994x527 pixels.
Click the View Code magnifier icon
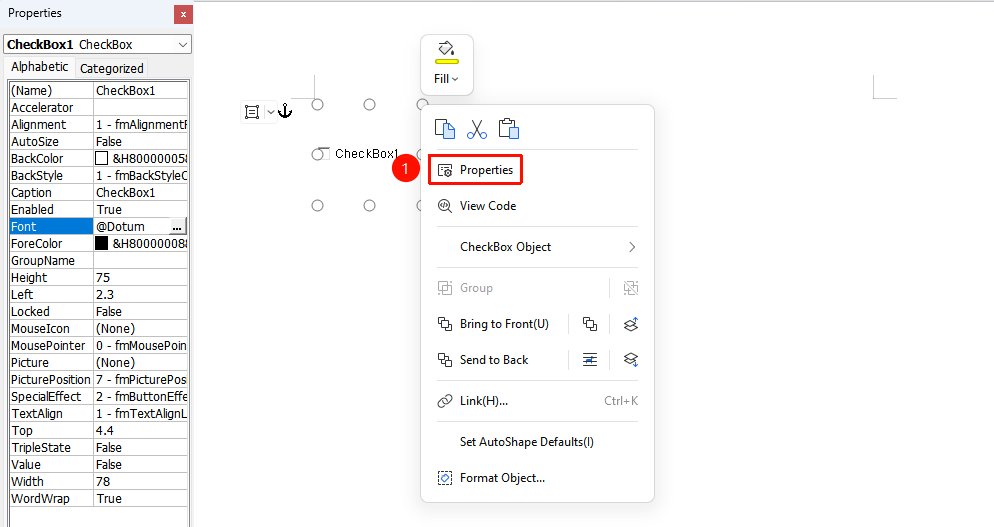[445, 205]
